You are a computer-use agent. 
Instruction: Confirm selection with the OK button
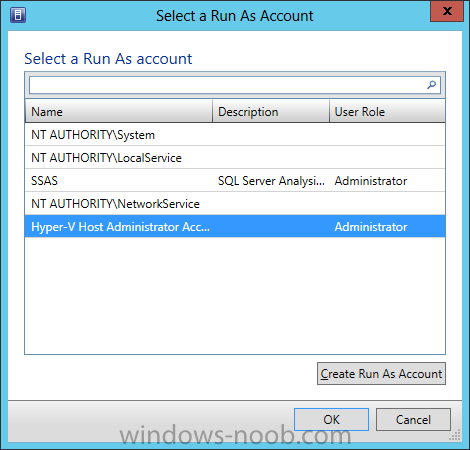[x=331, y=420]
